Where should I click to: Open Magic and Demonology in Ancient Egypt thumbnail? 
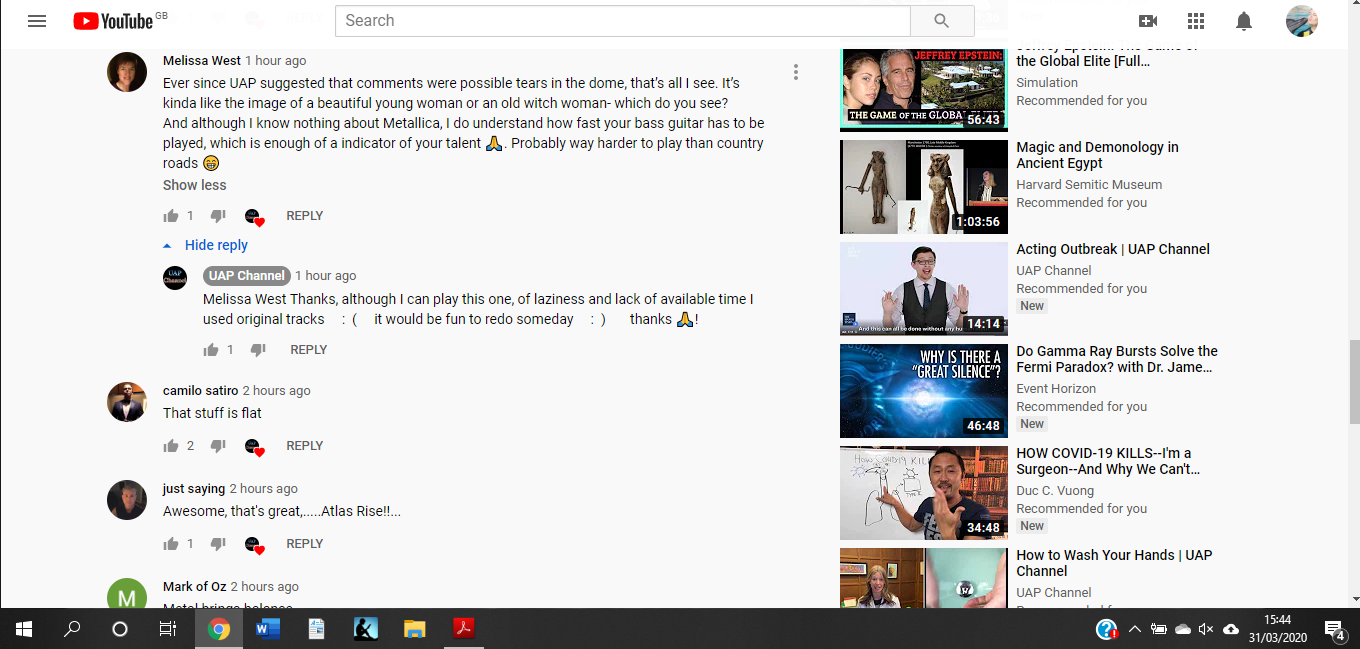click(923, 187)
